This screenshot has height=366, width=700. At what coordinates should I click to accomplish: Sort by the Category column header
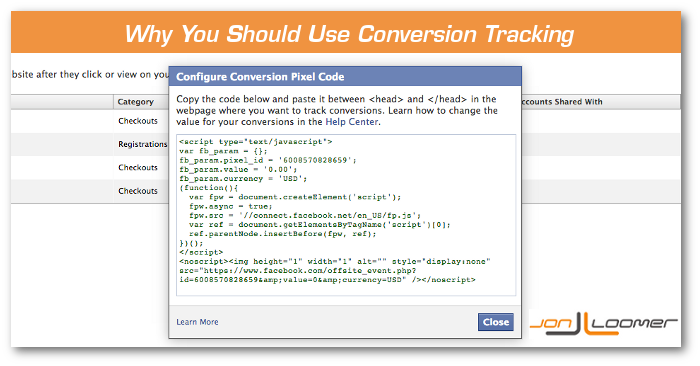point(136,102)
